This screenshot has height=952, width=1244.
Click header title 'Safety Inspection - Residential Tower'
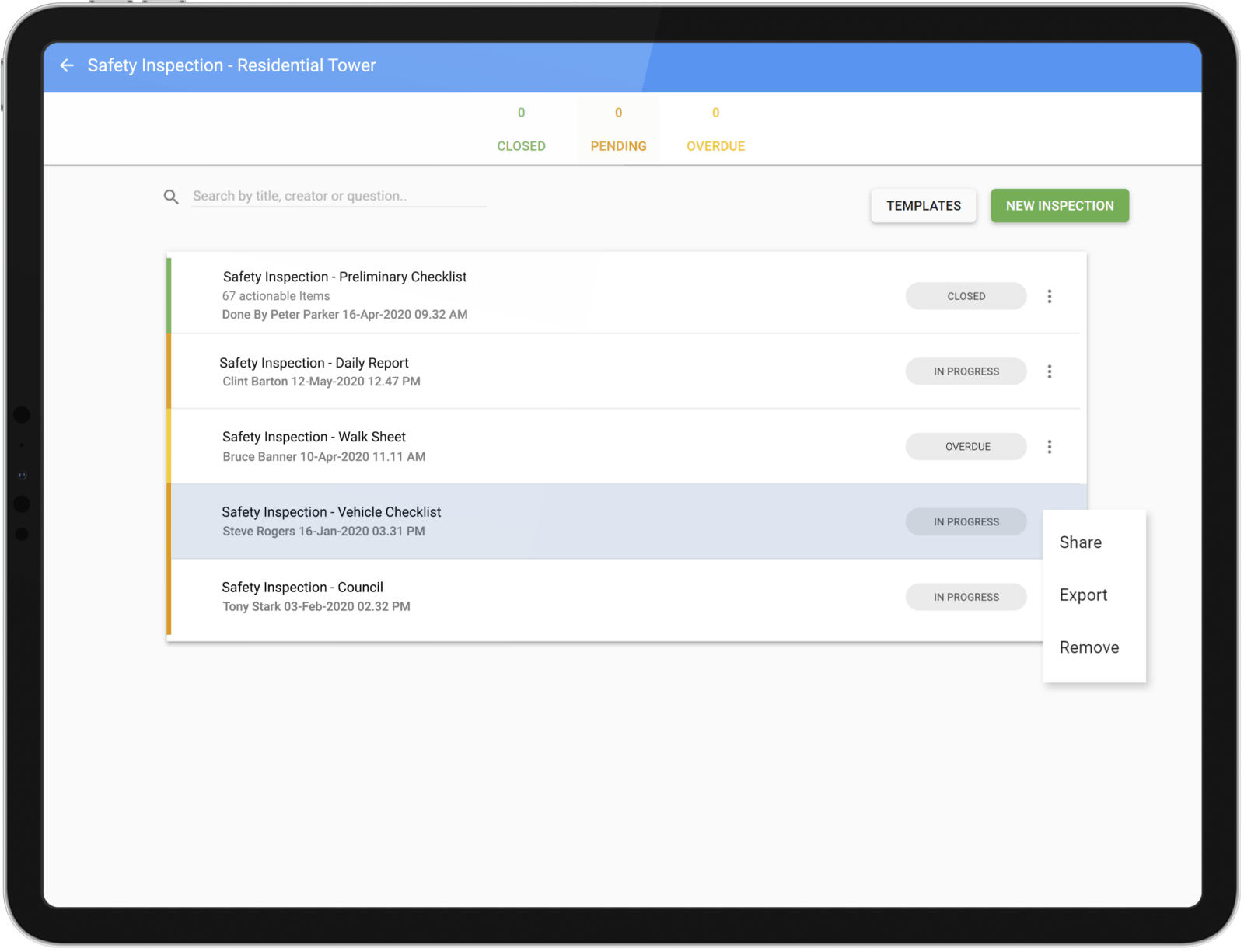231,65
